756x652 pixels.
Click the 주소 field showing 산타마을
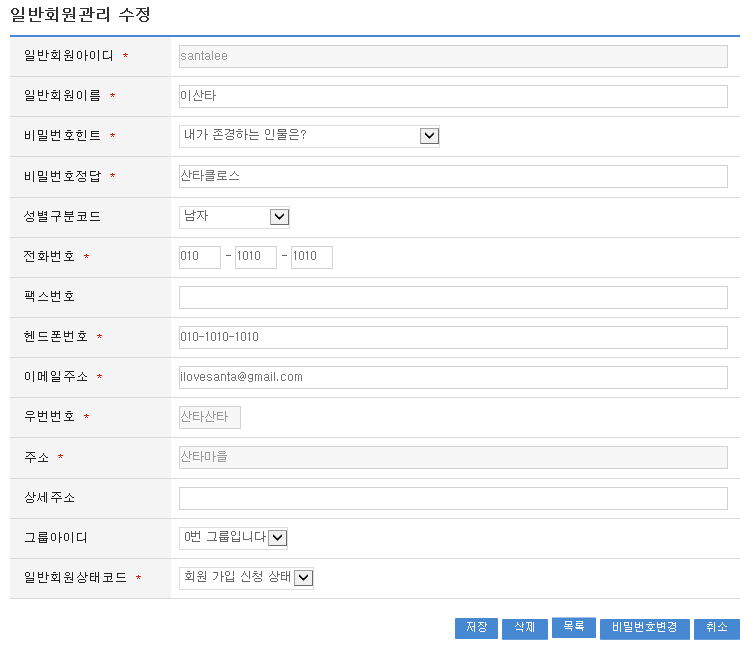pos(452,457)
